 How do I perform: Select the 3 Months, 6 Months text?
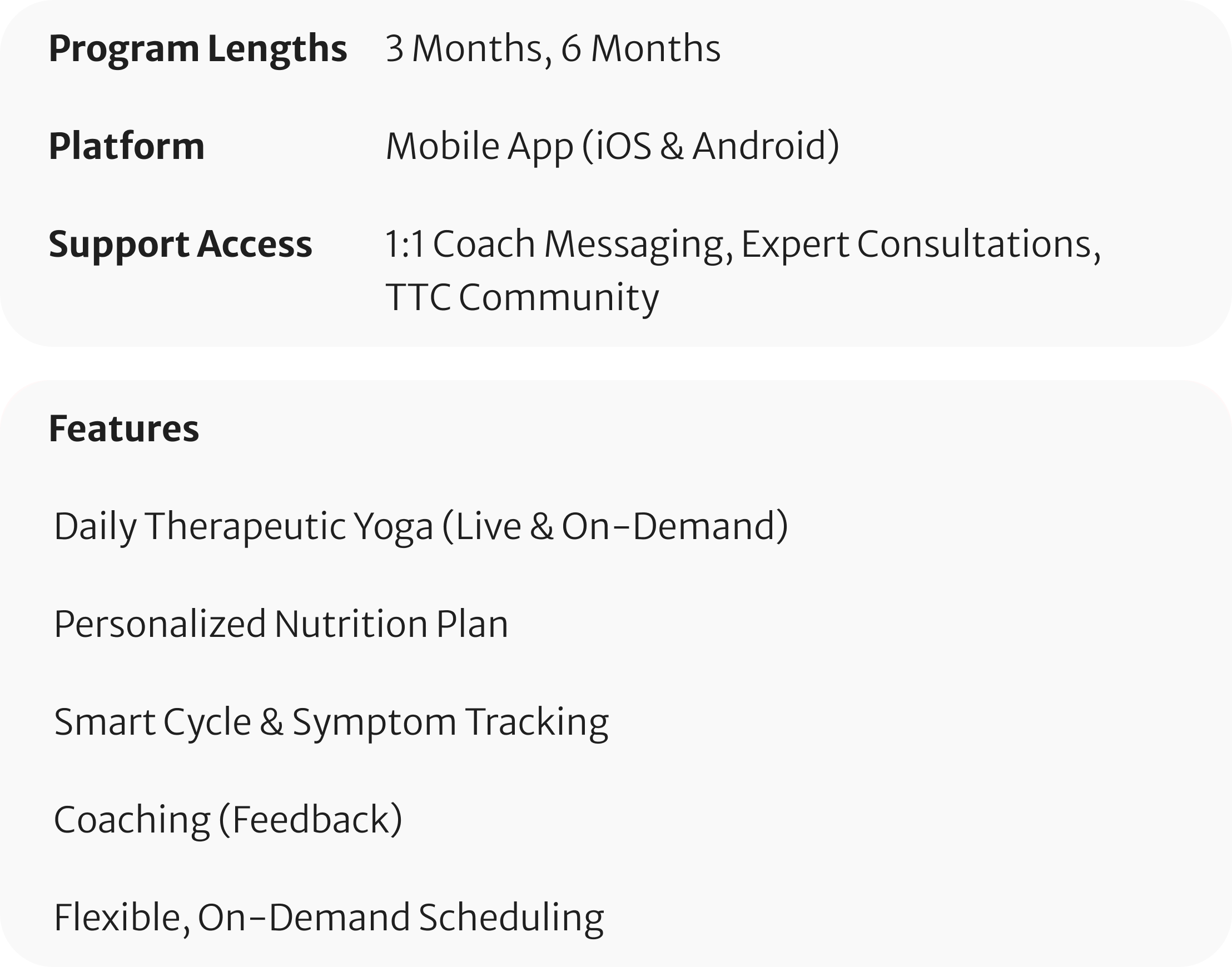[553, 49]
